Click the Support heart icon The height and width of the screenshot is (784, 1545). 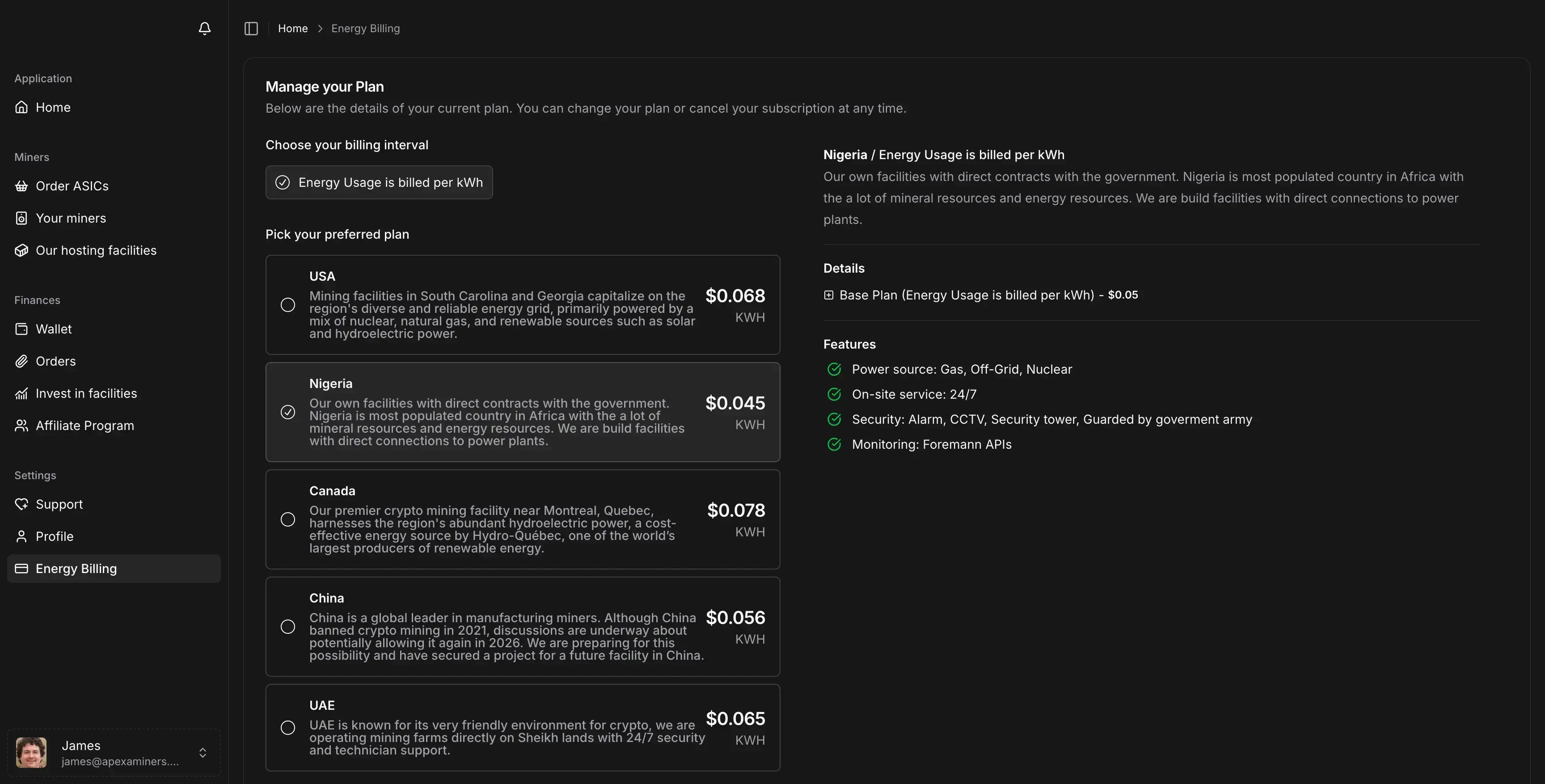(21, 504)
